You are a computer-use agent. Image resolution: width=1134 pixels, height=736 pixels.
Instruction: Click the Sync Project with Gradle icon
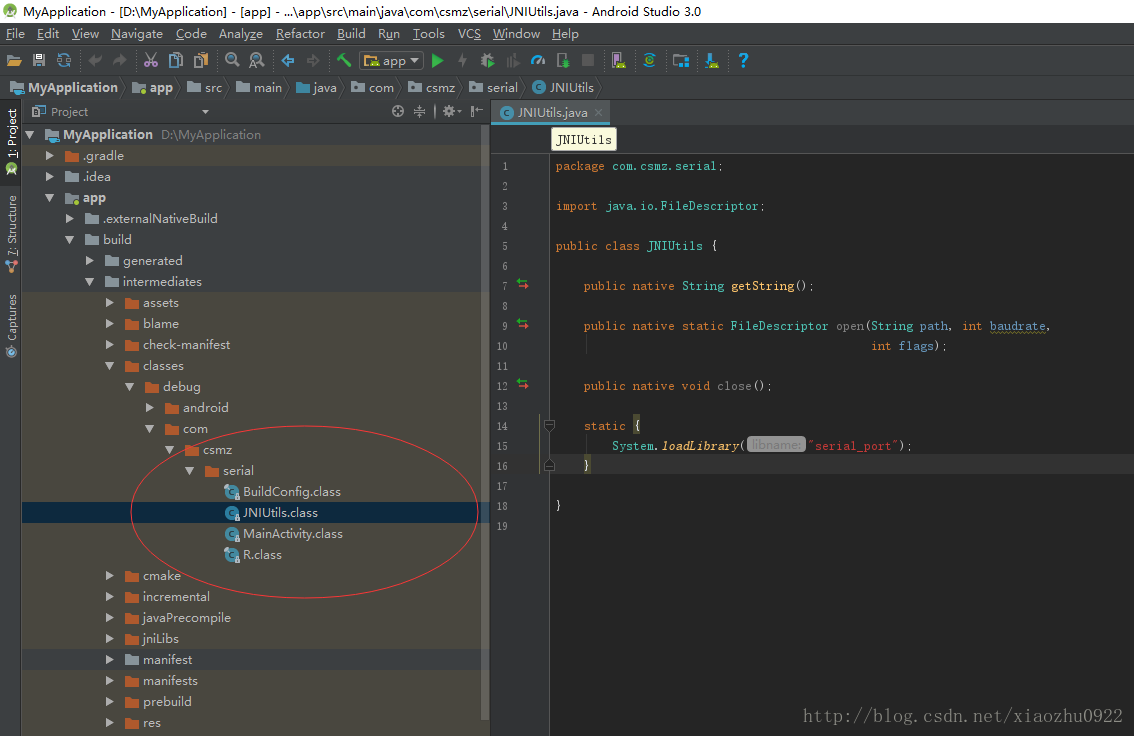pos(649,61)
